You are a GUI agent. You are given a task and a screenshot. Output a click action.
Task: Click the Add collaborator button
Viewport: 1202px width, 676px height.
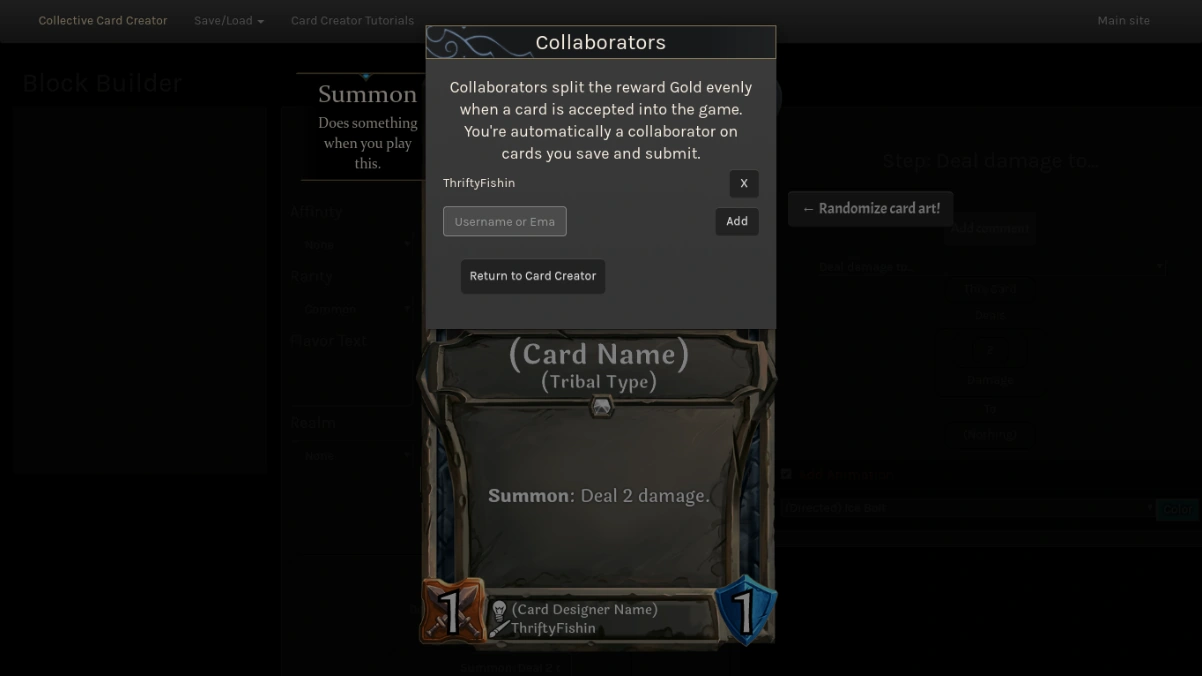(737, 221)
